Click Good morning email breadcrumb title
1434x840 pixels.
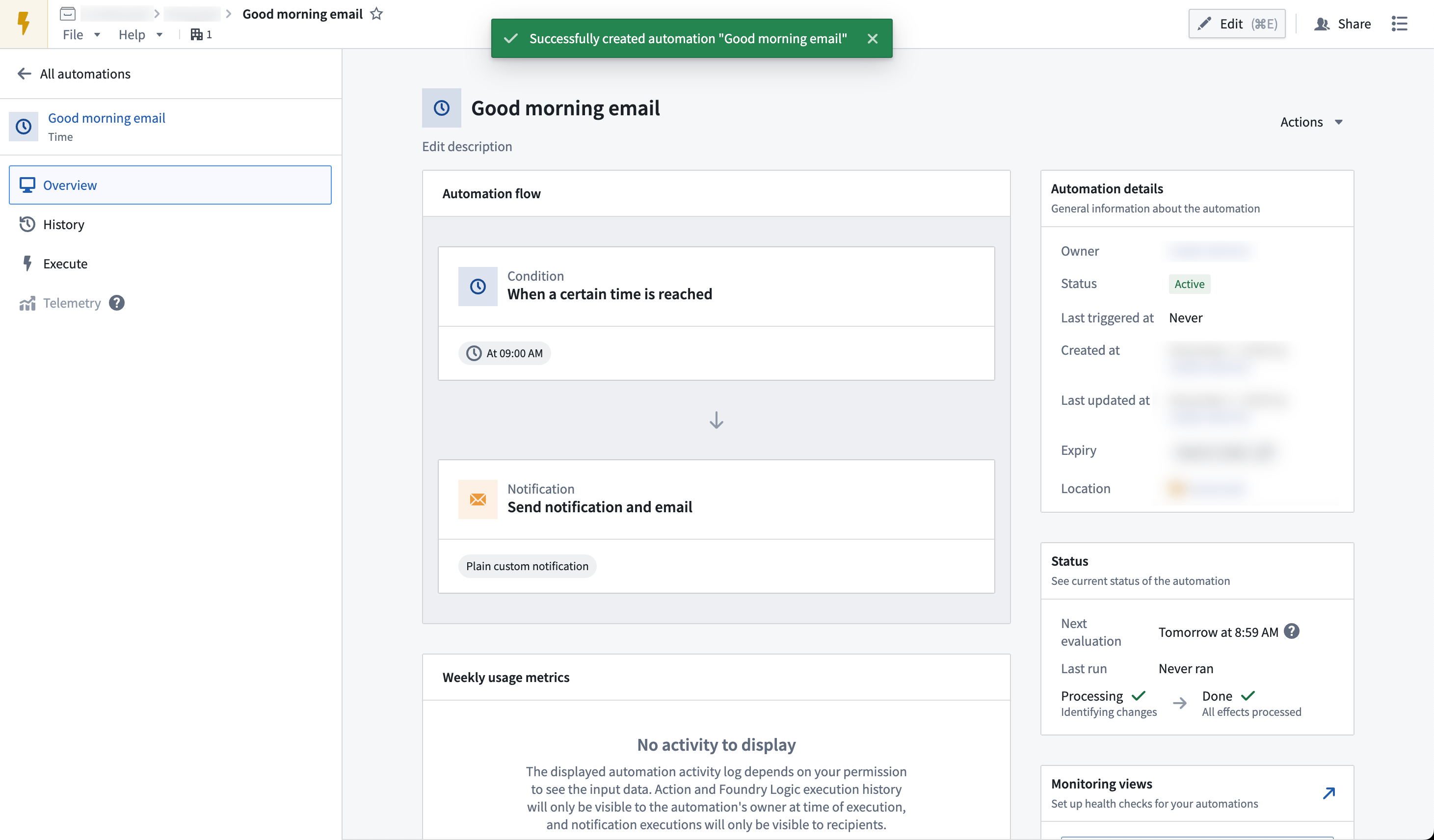pyautogui.click(x=302, y=14)
